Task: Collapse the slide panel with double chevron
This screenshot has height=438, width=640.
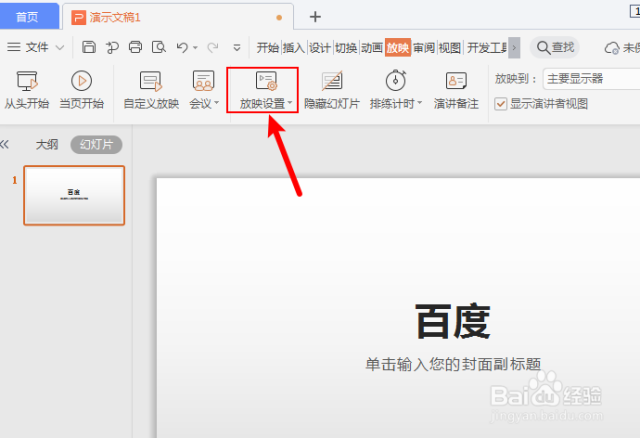Action: (x=4, y=144)
